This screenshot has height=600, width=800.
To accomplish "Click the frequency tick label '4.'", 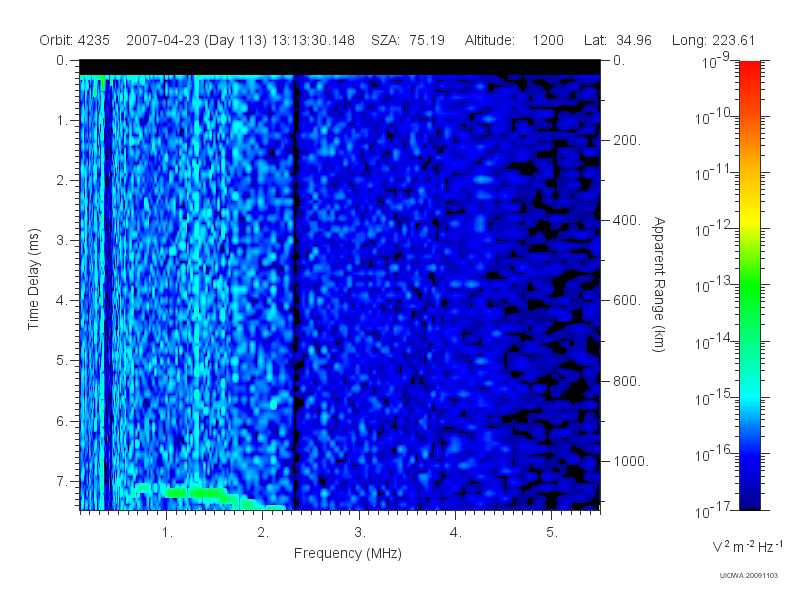I will [456, 533].
